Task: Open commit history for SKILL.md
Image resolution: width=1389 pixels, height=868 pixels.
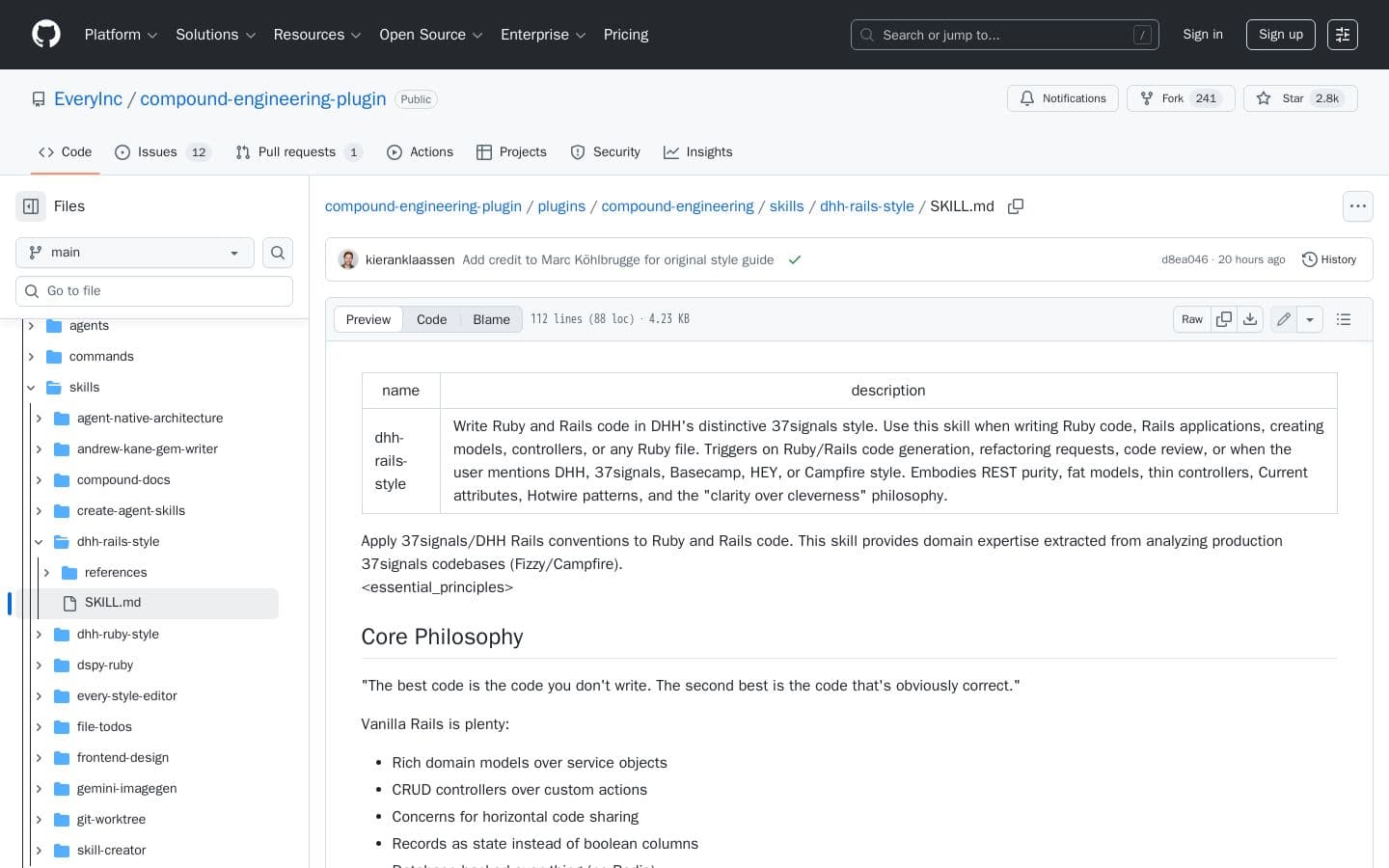Action: [1329, 259]
